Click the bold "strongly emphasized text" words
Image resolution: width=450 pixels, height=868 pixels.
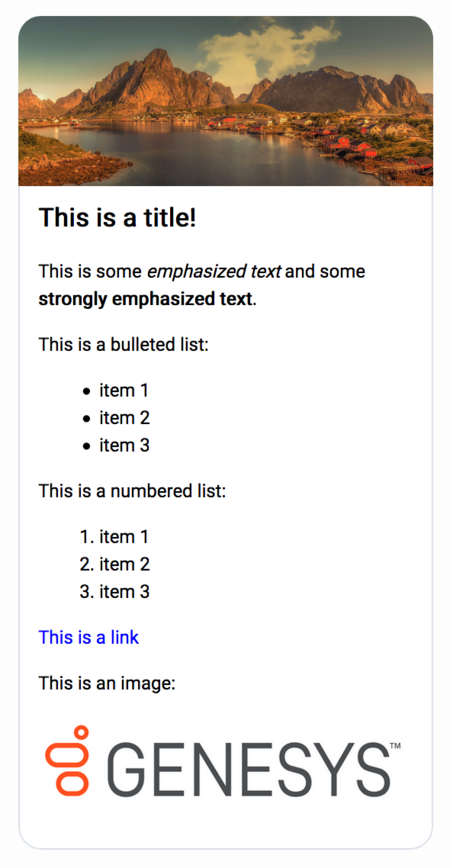pos(146,299)
